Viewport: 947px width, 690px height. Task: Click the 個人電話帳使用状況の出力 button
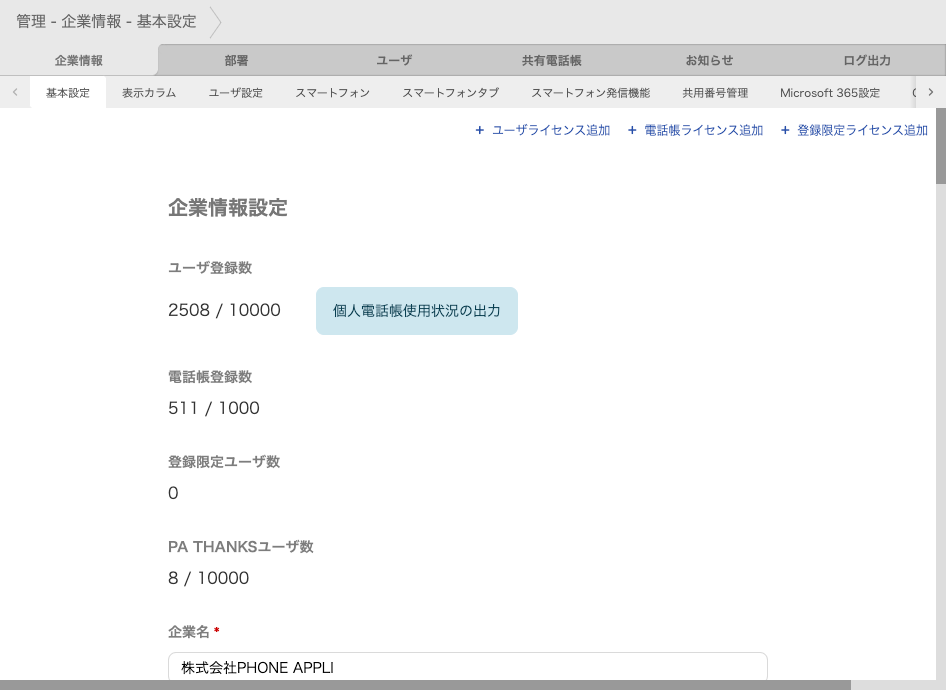click(x=416, y=311)
